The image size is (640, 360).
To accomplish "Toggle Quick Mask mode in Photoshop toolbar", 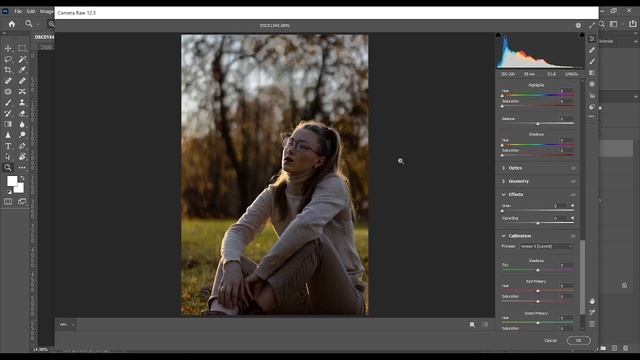I will pos(8,202).
